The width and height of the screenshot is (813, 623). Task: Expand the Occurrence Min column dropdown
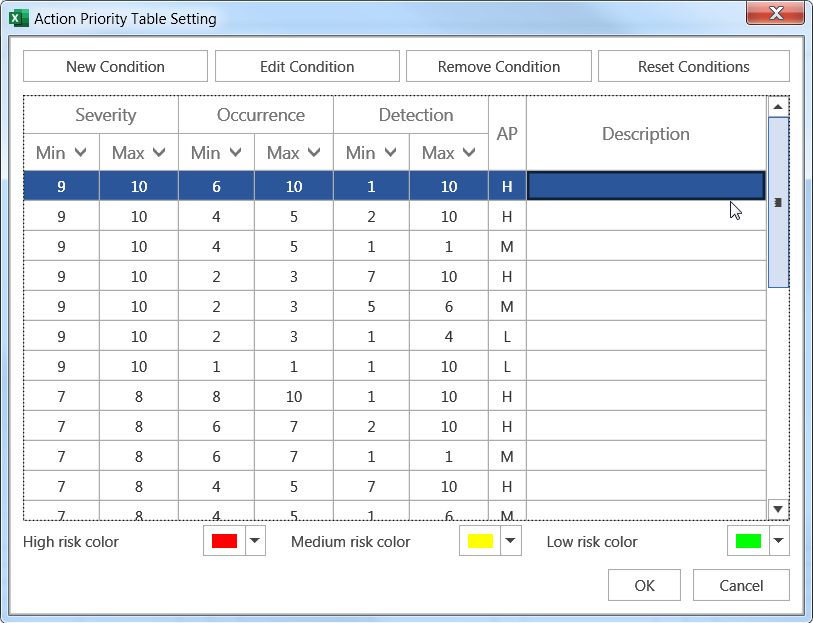click(x=236, y=153)
